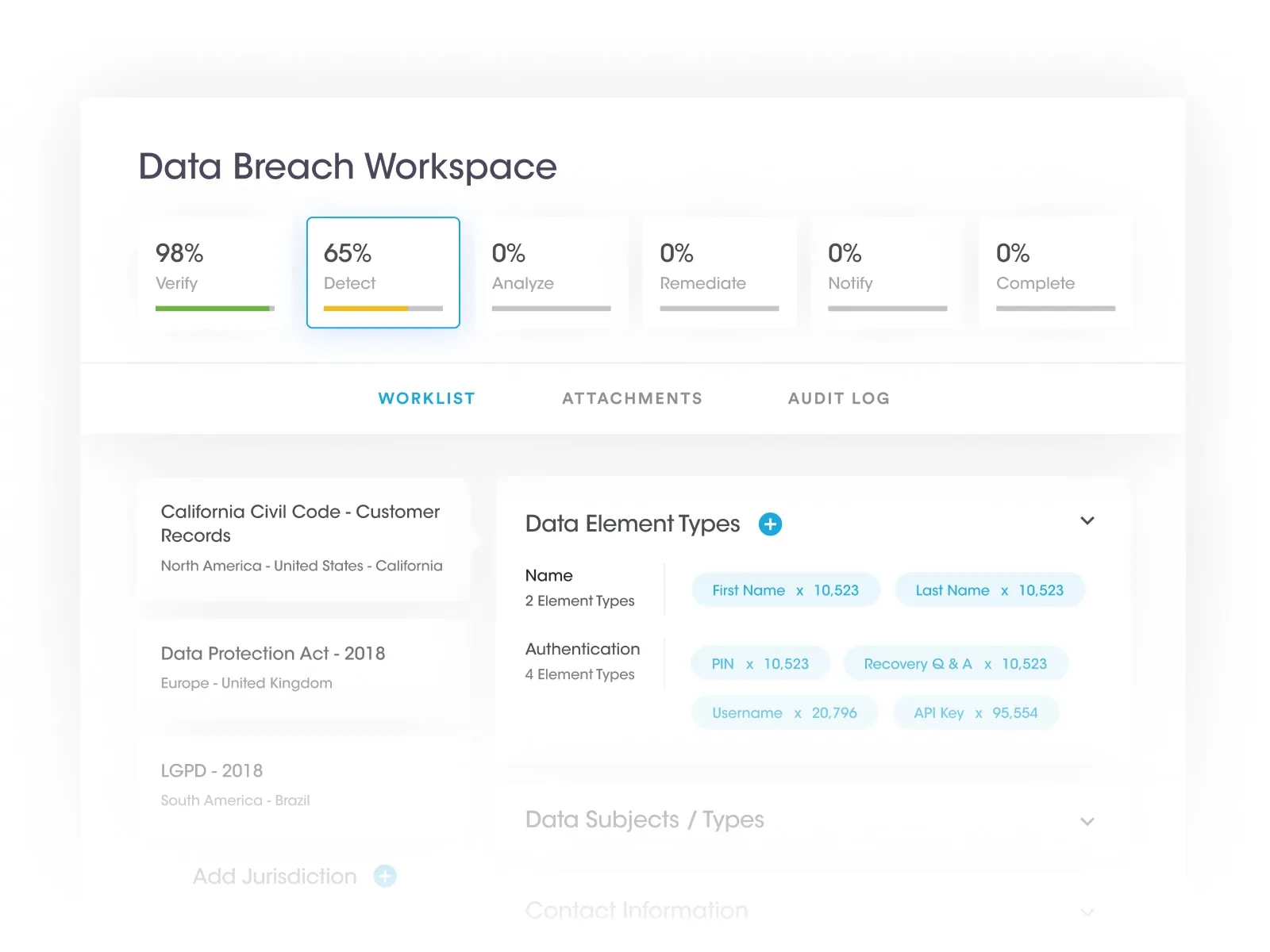
Task: Open the Analyze stage card
Action: 551,272
